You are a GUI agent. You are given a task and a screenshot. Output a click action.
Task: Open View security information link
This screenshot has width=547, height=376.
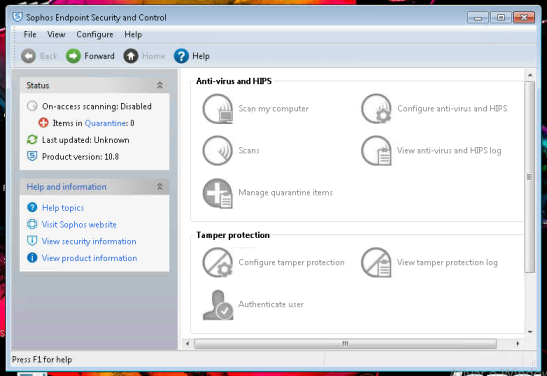point(89,241)
